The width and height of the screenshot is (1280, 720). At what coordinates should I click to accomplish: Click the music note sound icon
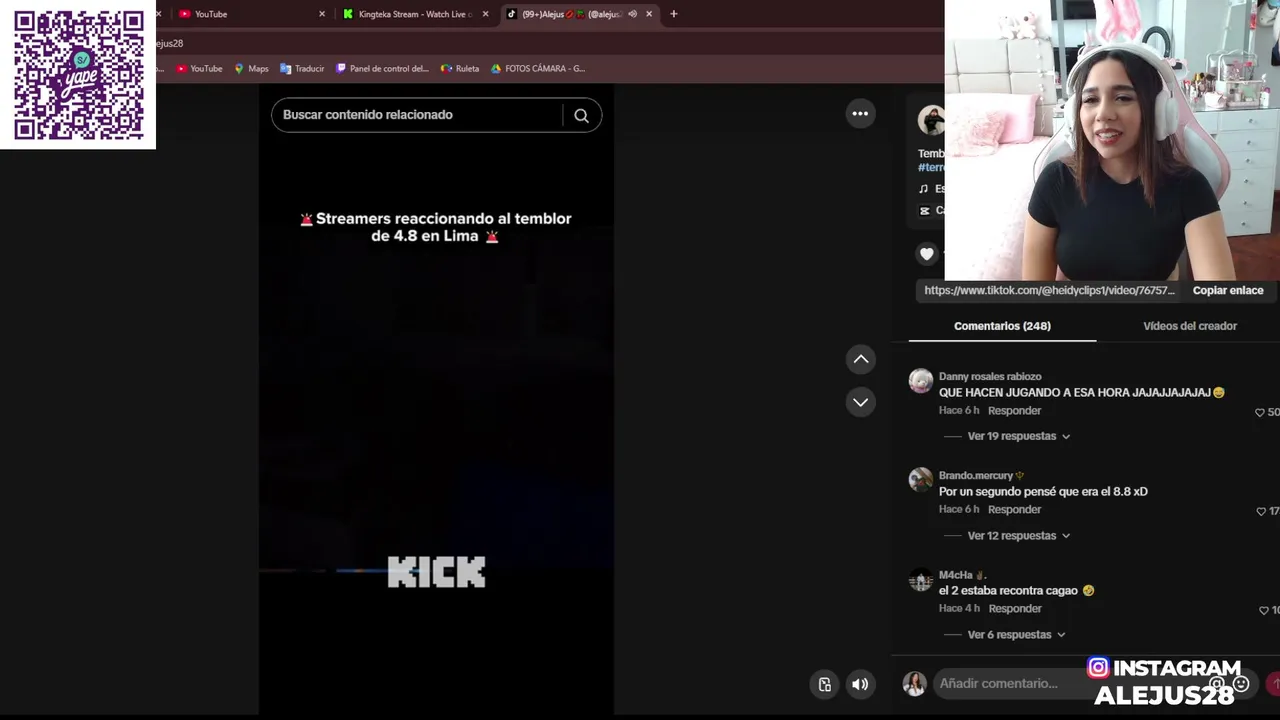(924, 189)
